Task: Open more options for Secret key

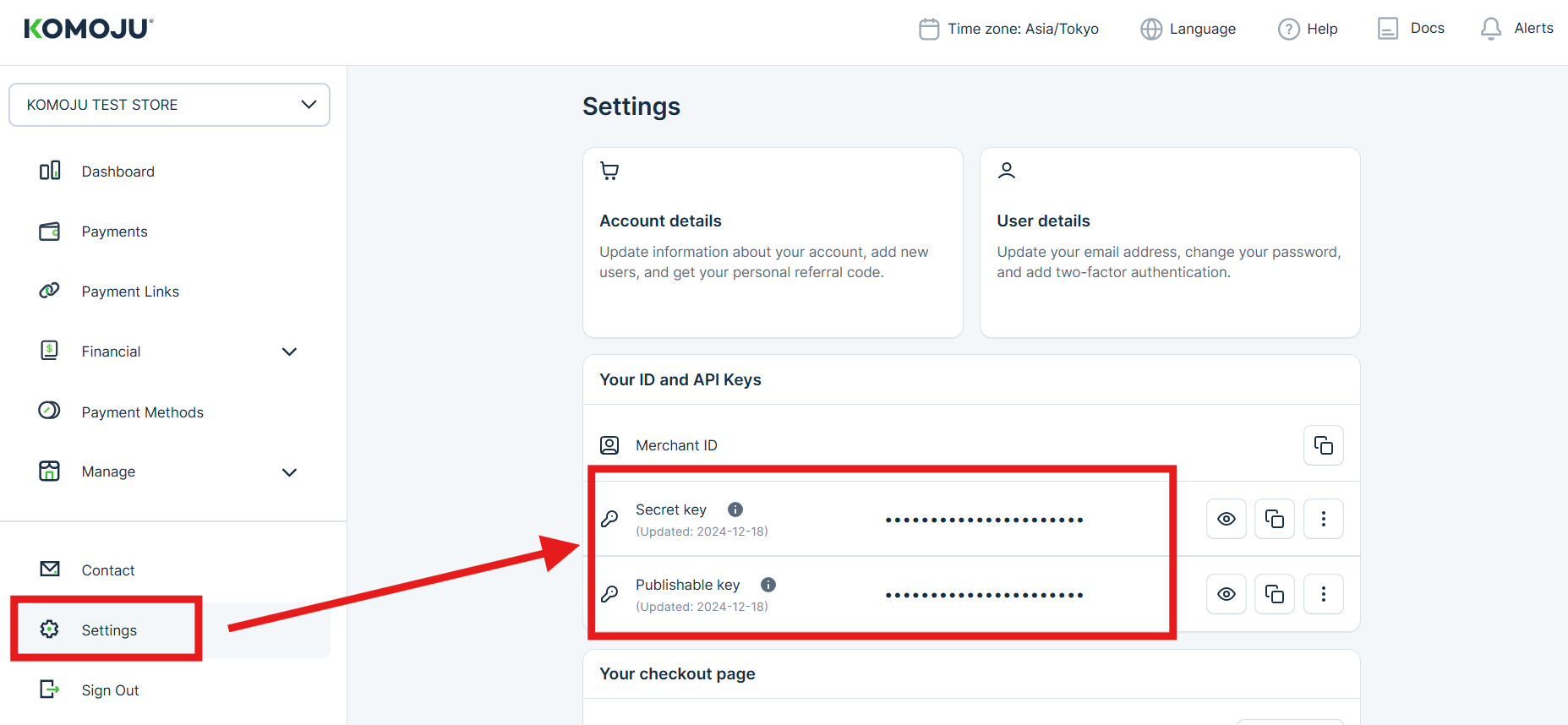Action: click(x=1323, y=519)
